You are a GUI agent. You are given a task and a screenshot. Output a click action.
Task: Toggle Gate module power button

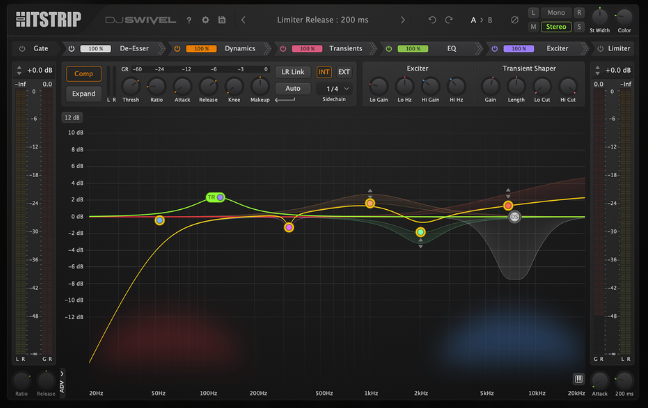pos(22,49)
